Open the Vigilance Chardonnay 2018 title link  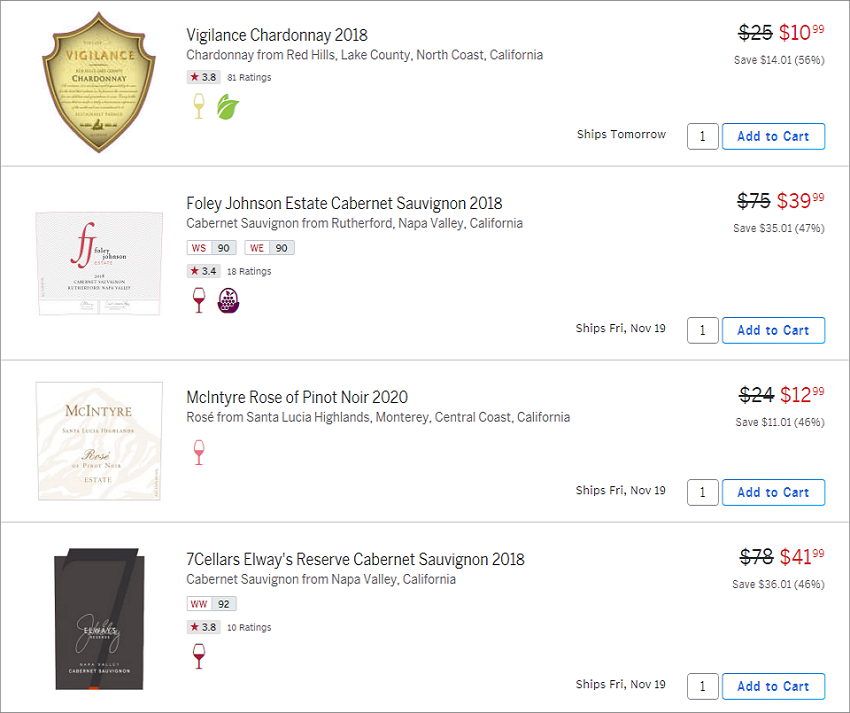click(x=277, y=35)
